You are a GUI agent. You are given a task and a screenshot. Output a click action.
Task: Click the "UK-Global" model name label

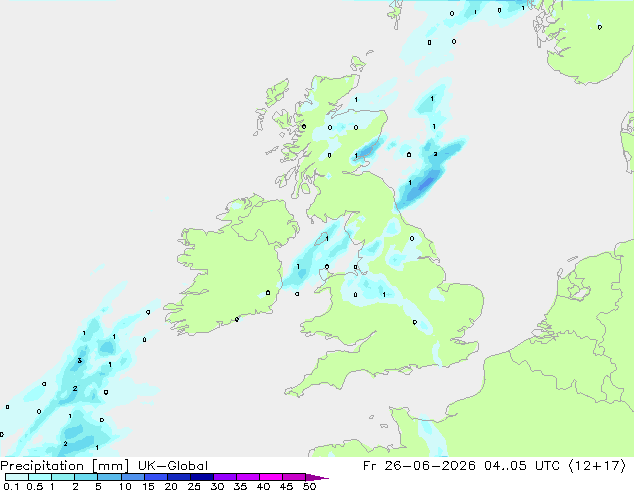pyautogui.click(x=173, y=466)
